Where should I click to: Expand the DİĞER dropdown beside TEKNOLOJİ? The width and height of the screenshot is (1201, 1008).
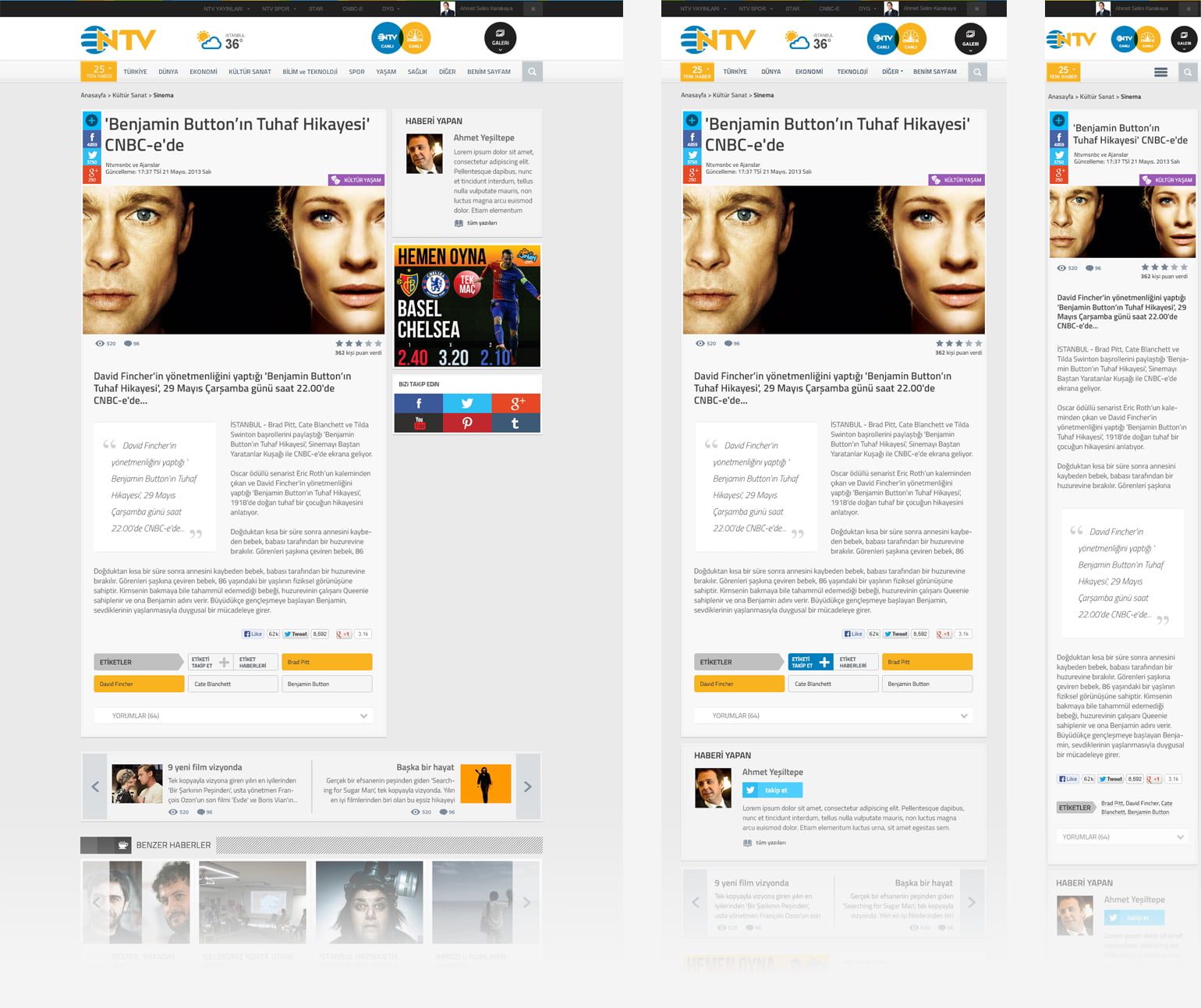pyautogui.click(x=892, y=72)
